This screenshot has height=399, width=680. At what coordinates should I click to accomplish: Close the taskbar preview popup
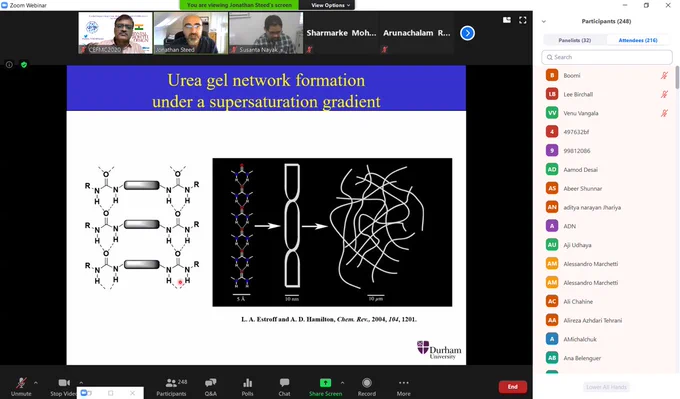(x=132, y=393)
